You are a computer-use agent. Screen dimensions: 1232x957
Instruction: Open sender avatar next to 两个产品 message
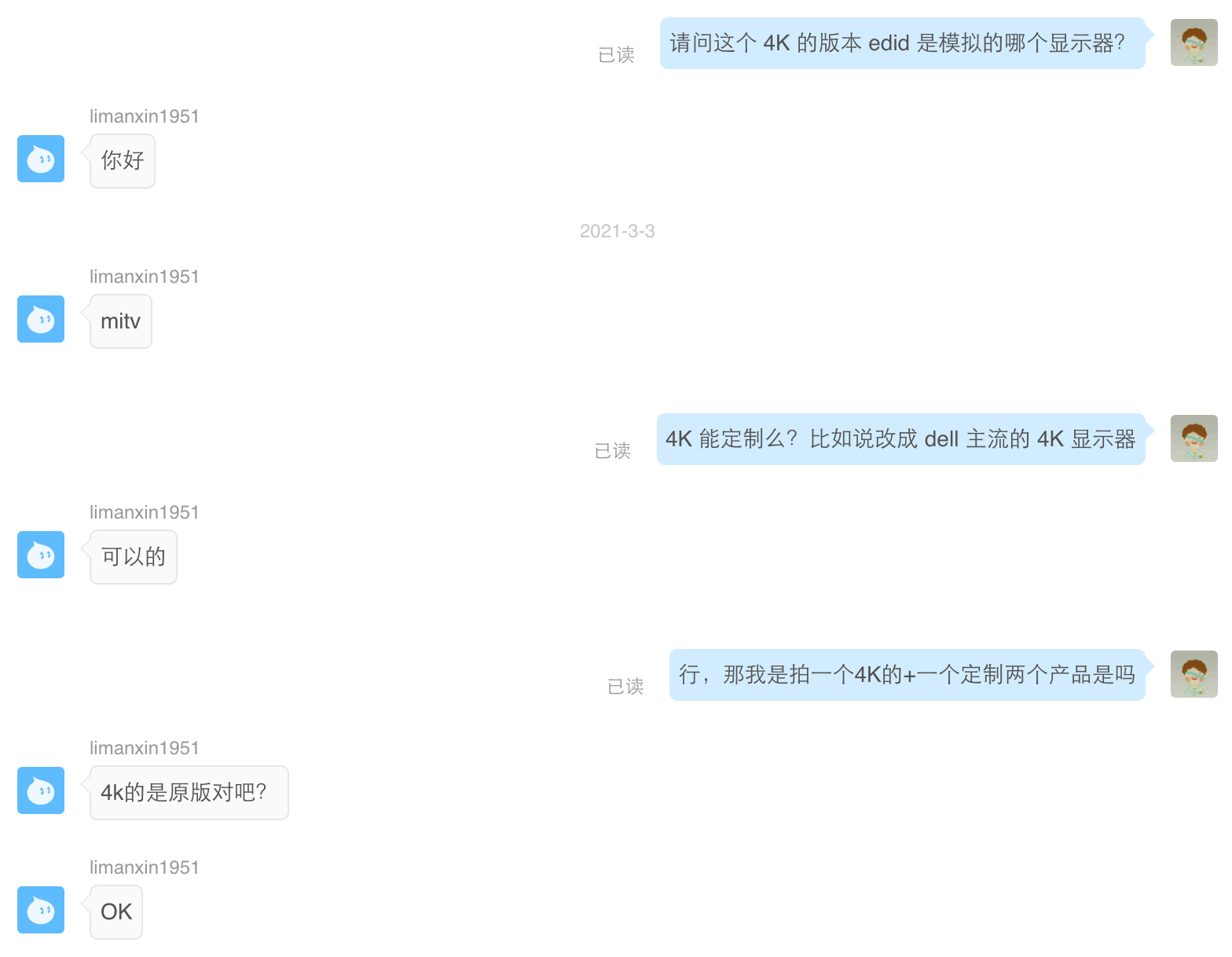[x=1194, y=674]
